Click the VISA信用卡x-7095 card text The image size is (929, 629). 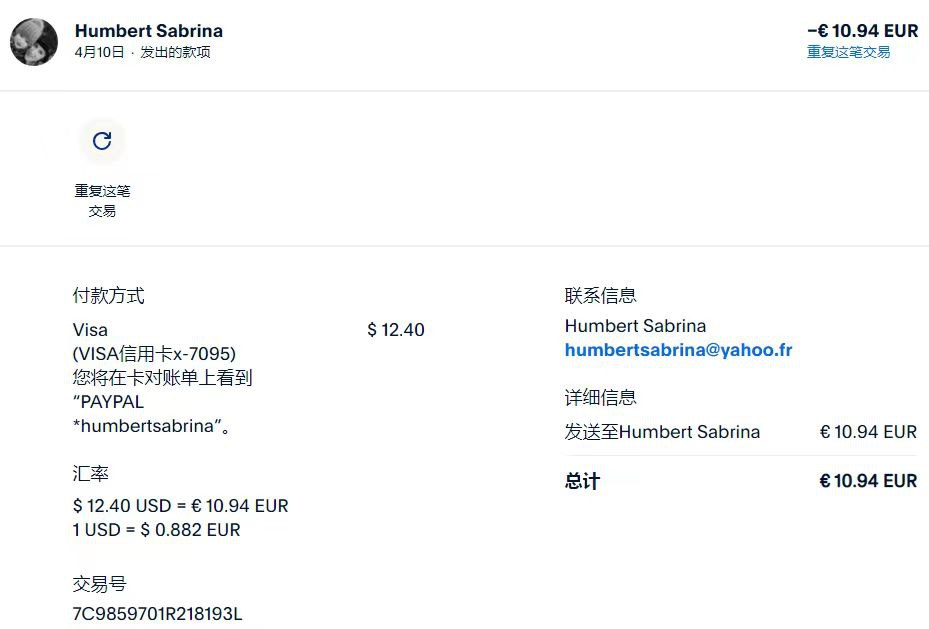[154, 354]
